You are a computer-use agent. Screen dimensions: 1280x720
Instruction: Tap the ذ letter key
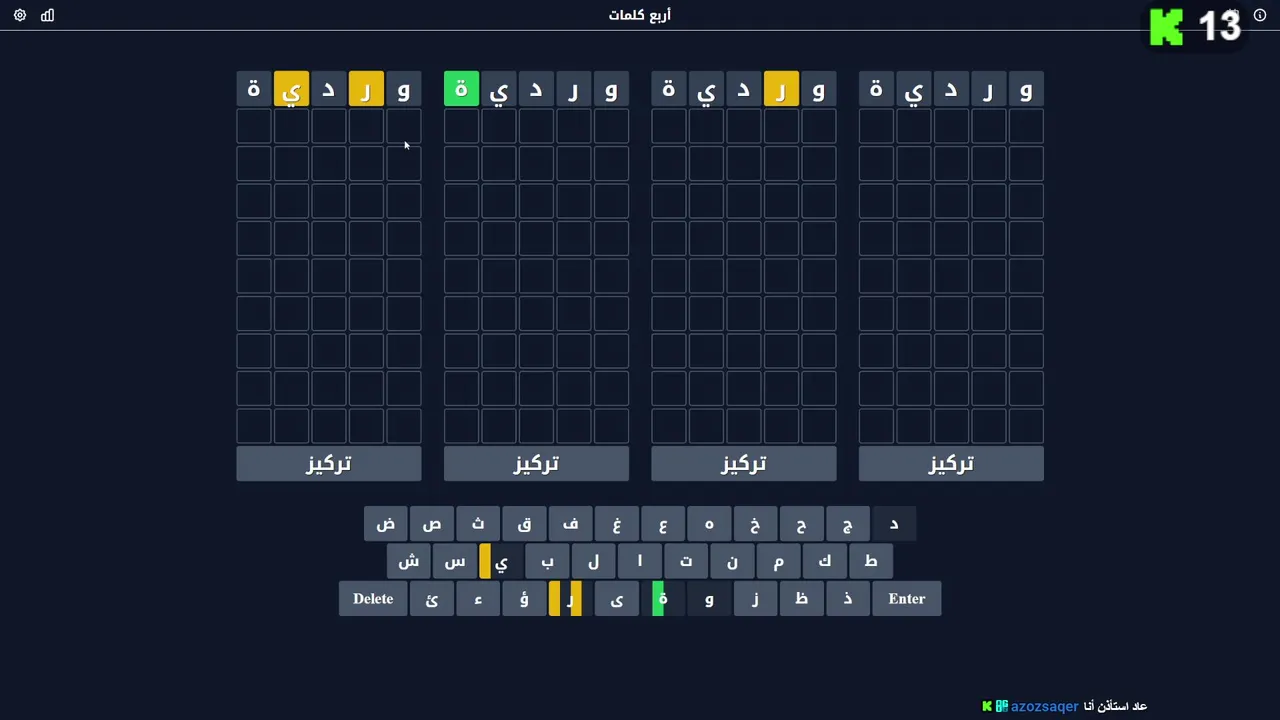(x=847, y=599)
